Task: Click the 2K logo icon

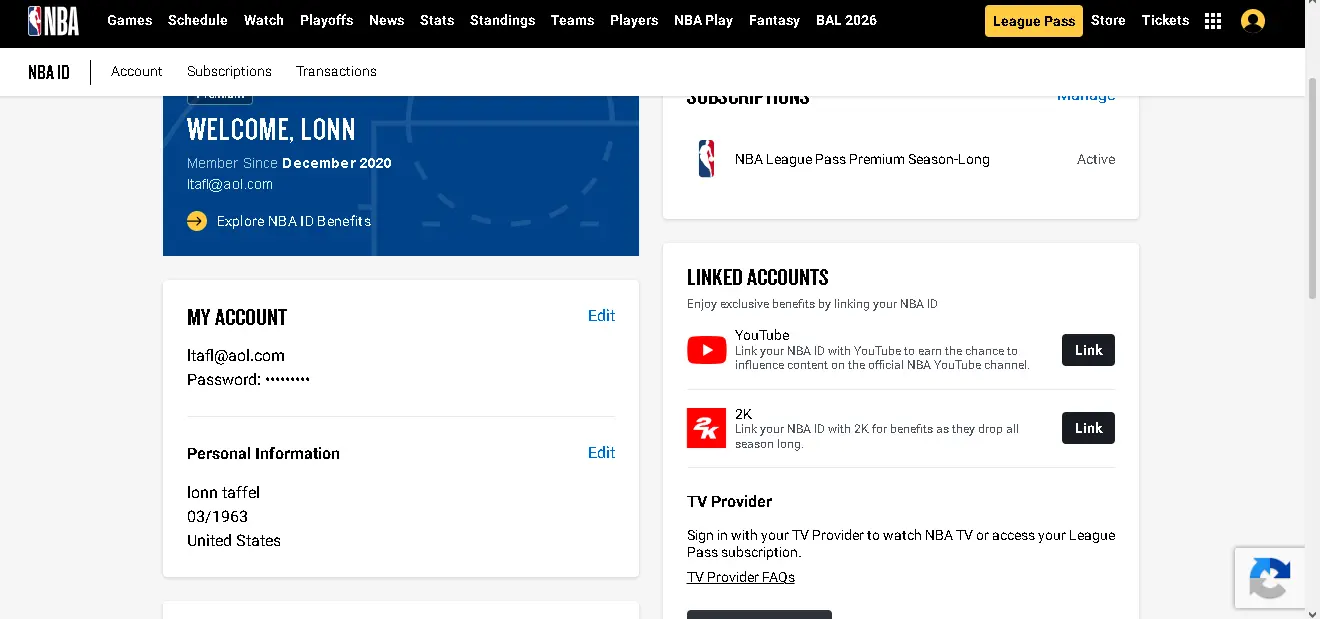Action: (x=707, y=428)
